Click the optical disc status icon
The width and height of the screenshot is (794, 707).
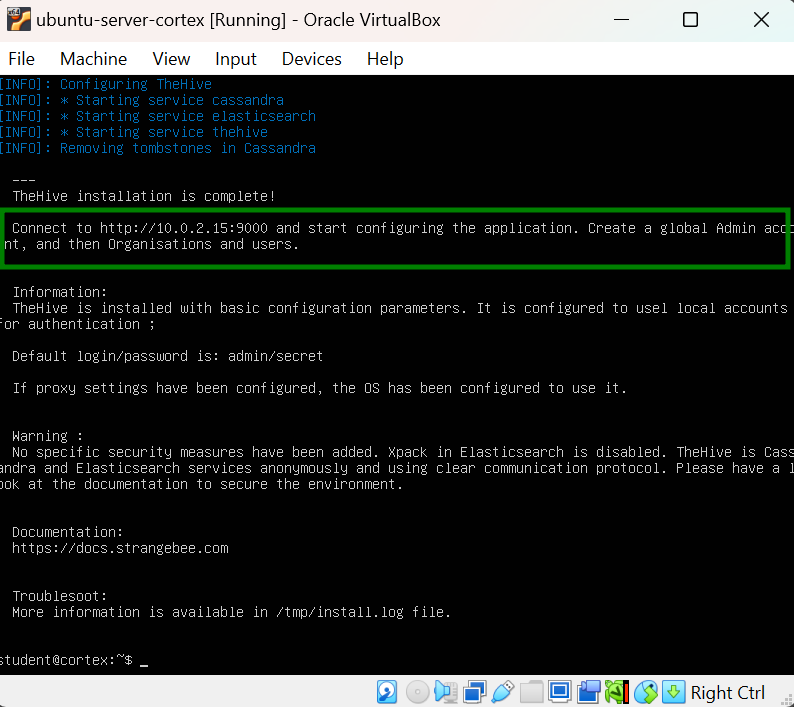[x=417, y=692]
